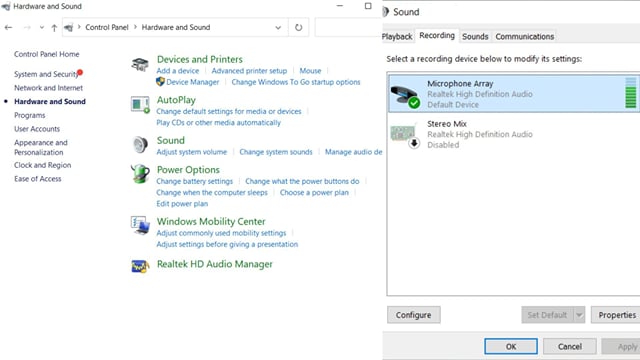The height and width of the screenshot is (360, 640).
Task: Click Change what the power buttons do
Action: pos(302,181)
